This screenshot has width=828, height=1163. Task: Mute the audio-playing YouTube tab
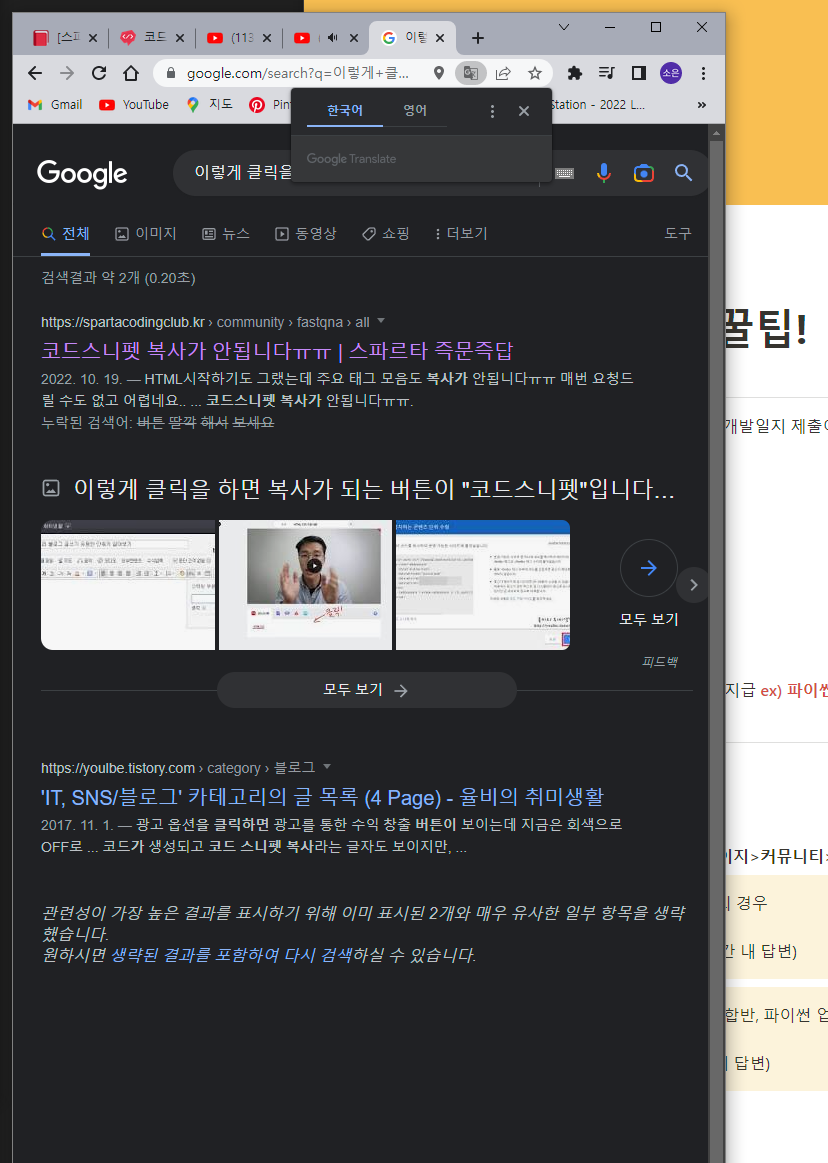[332, 37]
